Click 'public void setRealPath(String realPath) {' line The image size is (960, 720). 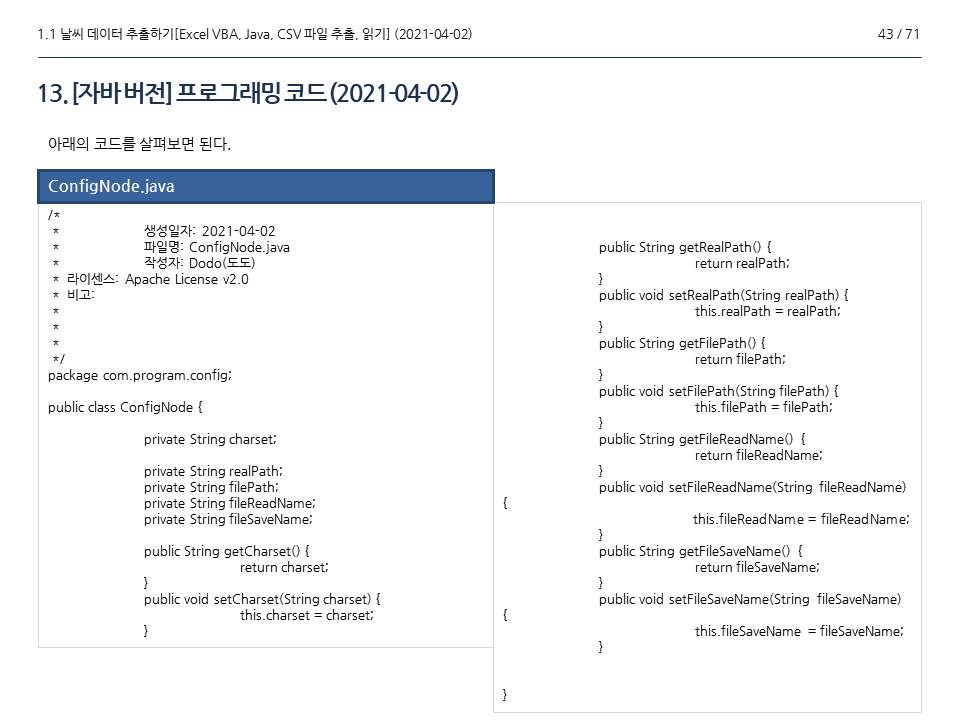tap(724, 295)
